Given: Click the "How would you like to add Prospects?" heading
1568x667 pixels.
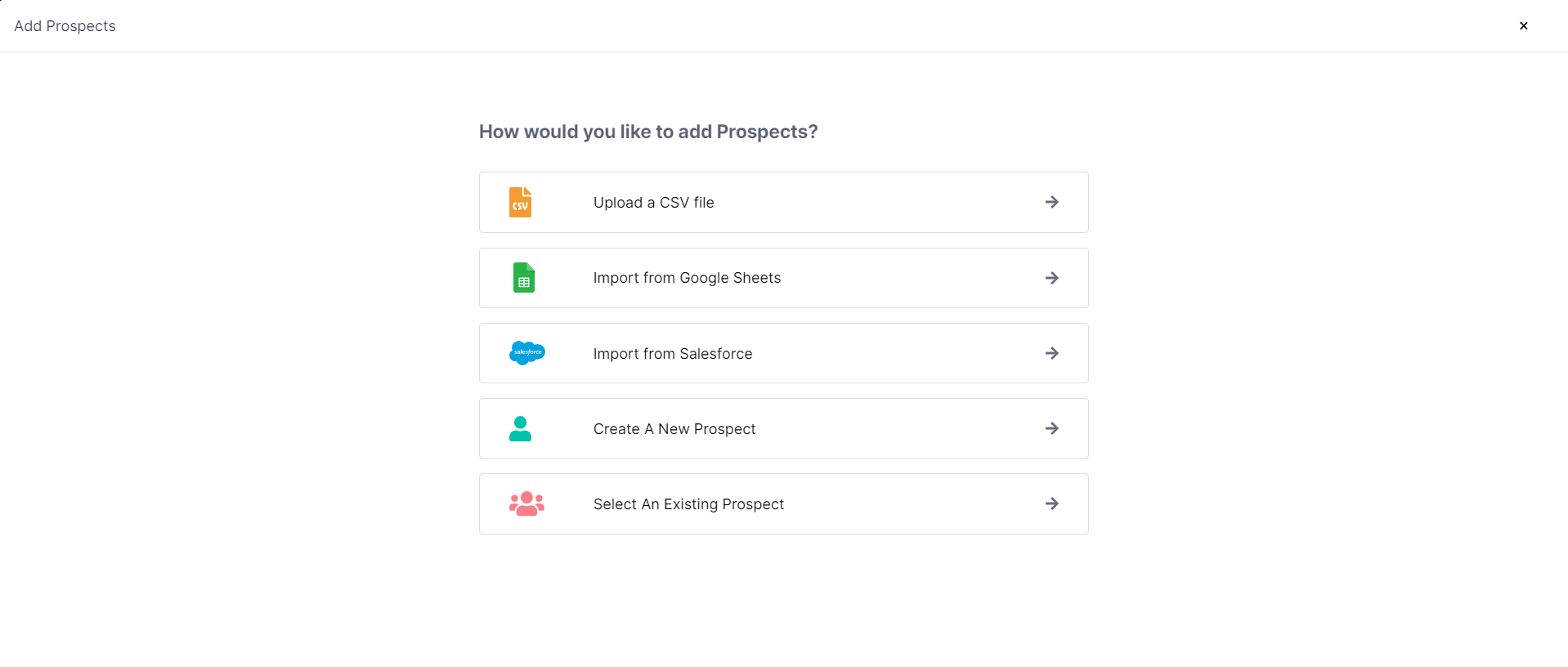Looking at the screenshot, I should pos(647,132).
